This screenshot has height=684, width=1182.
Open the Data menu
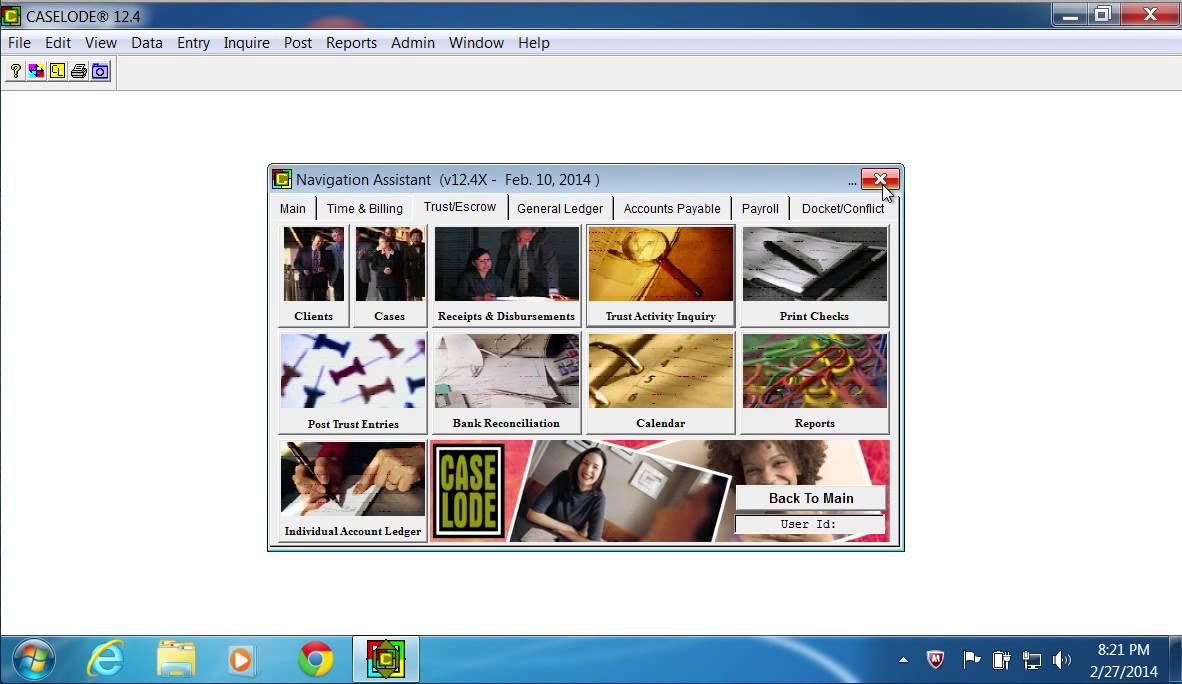point(147,43)
